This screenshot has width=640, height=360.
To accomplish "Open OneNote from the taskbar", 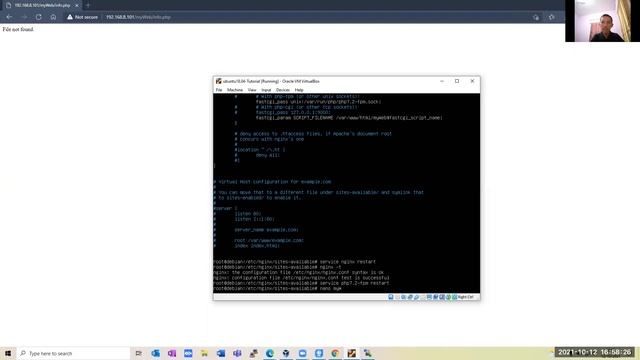I will coord(172,353).
